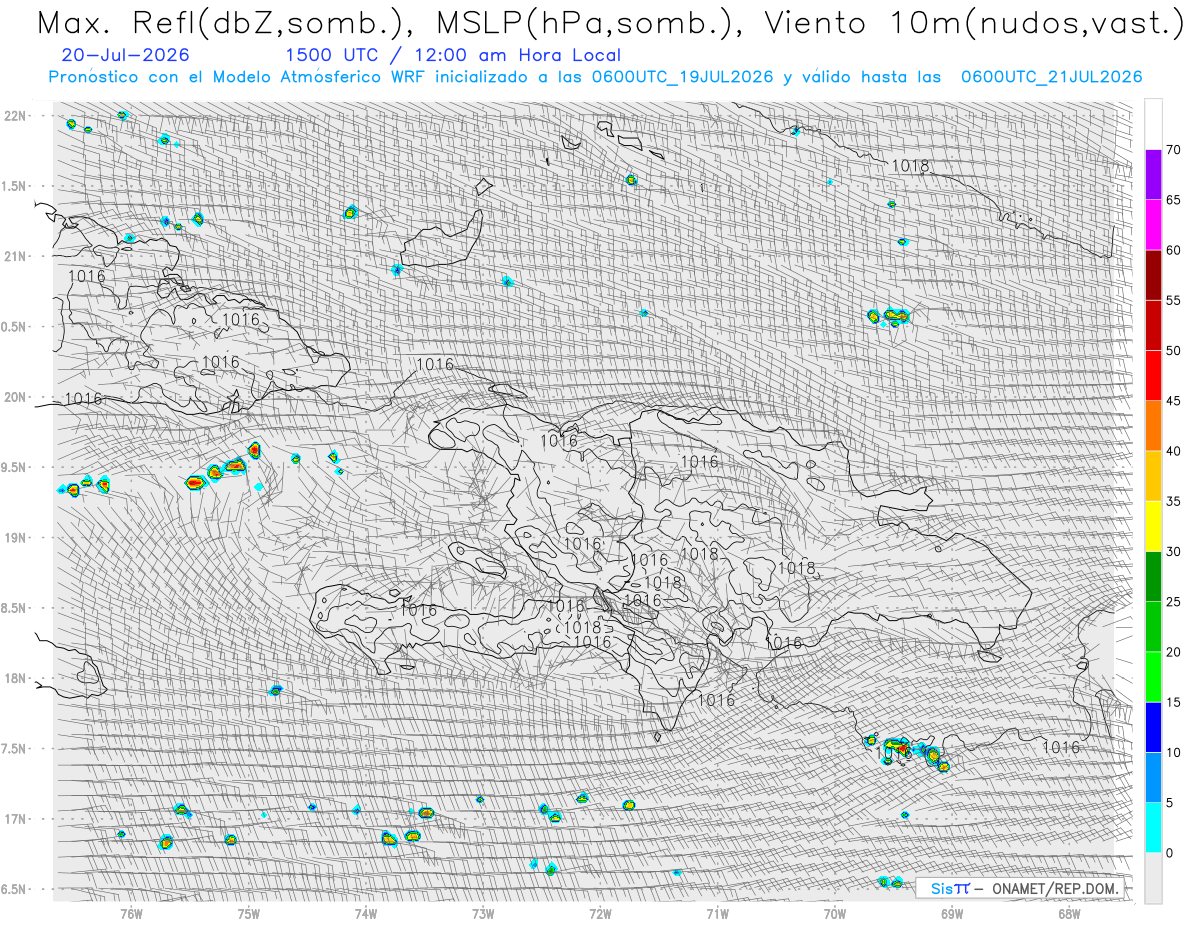Click the '0600UTC_19JUL2026' initialization time text
This screenshot has width=1200, height=927.
682,77
